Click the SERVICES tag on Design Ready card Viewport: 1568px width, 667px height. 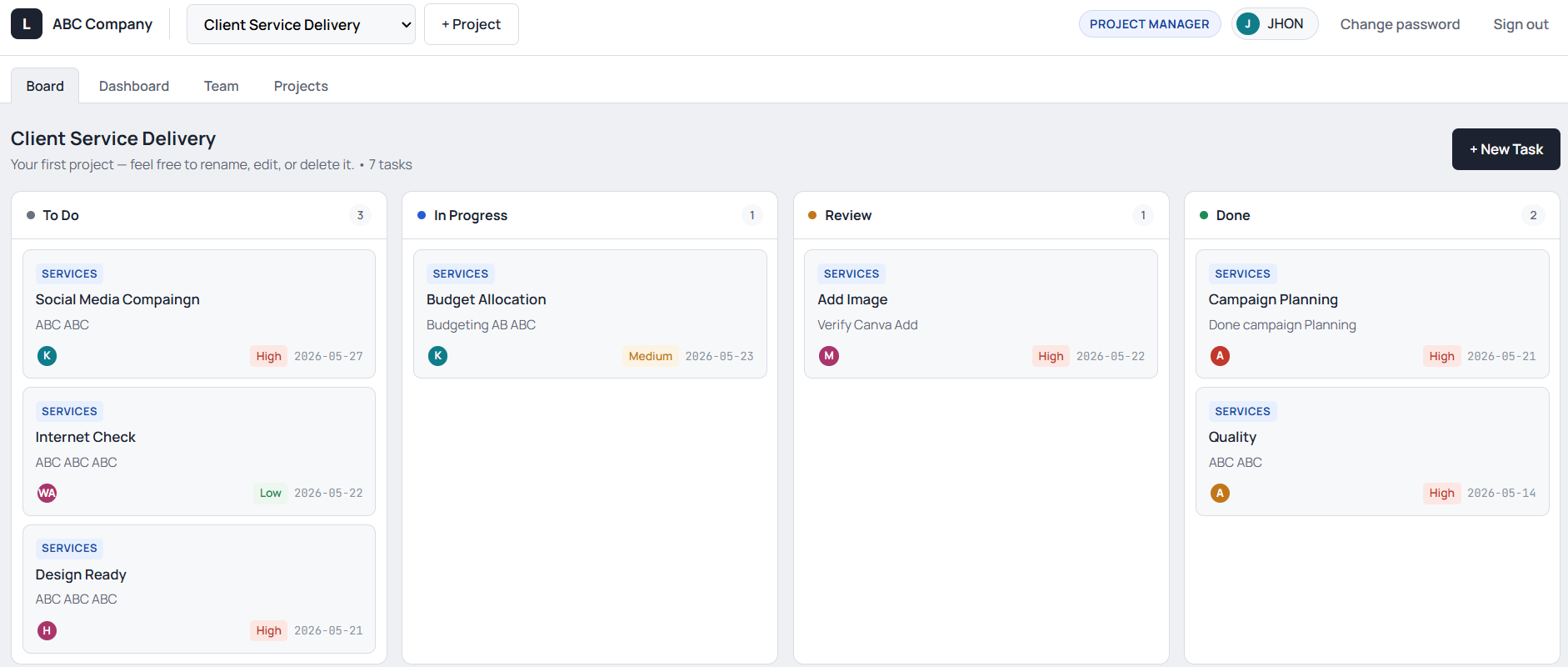(x=69, y=548)
